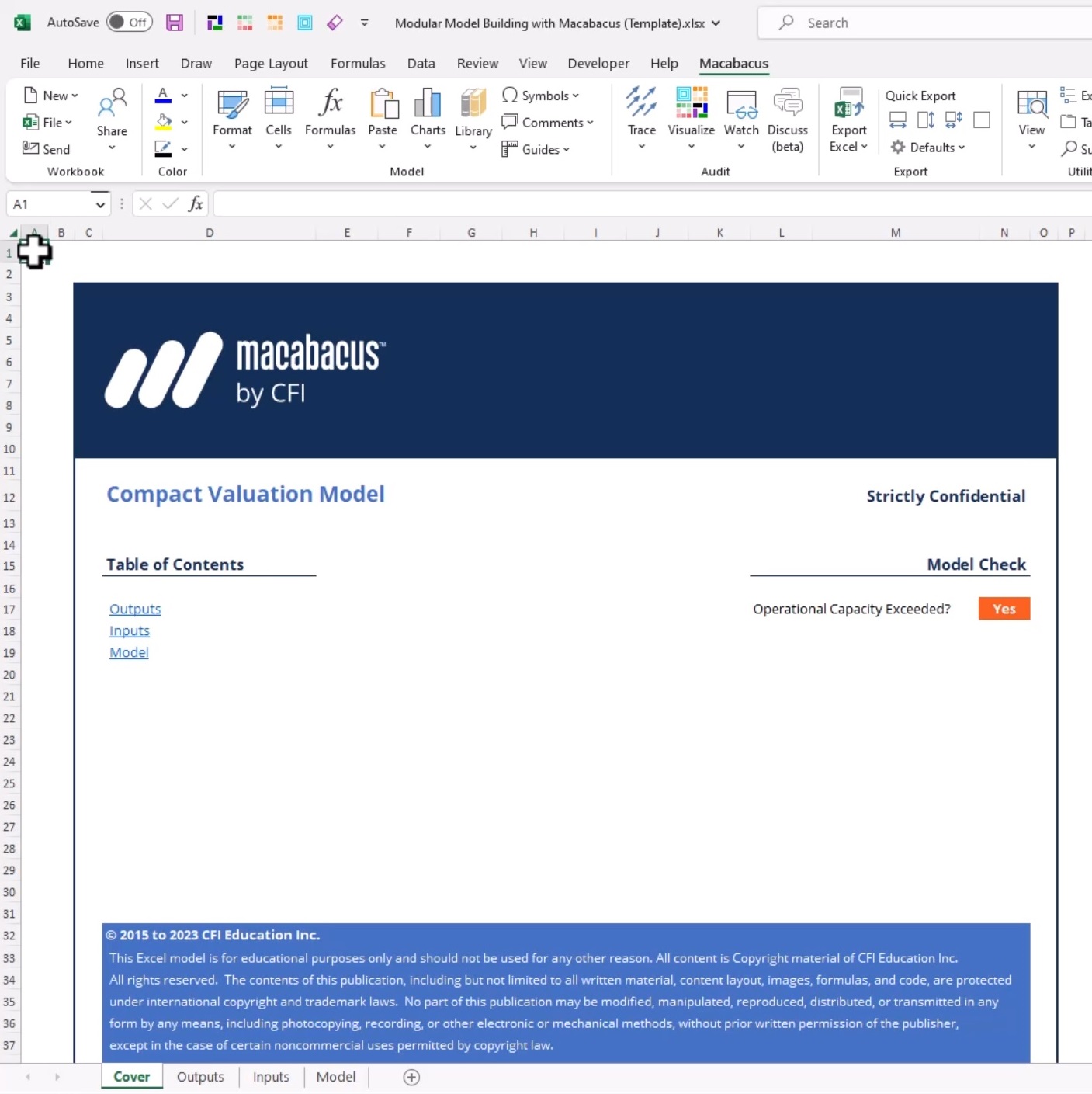
Task: Toggle the AutoSave switch
Action: tap(129, 23)
